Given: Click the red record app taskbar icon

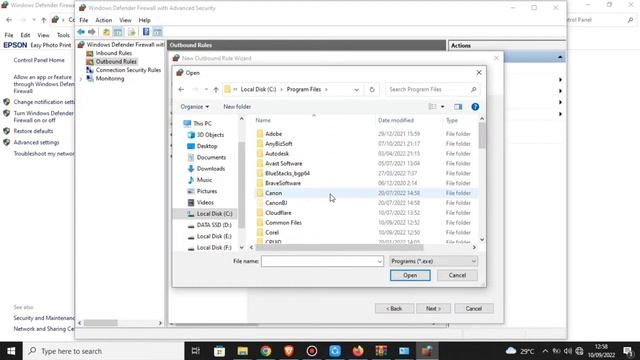Looking at the screenshot, I should tap(312, 351).
